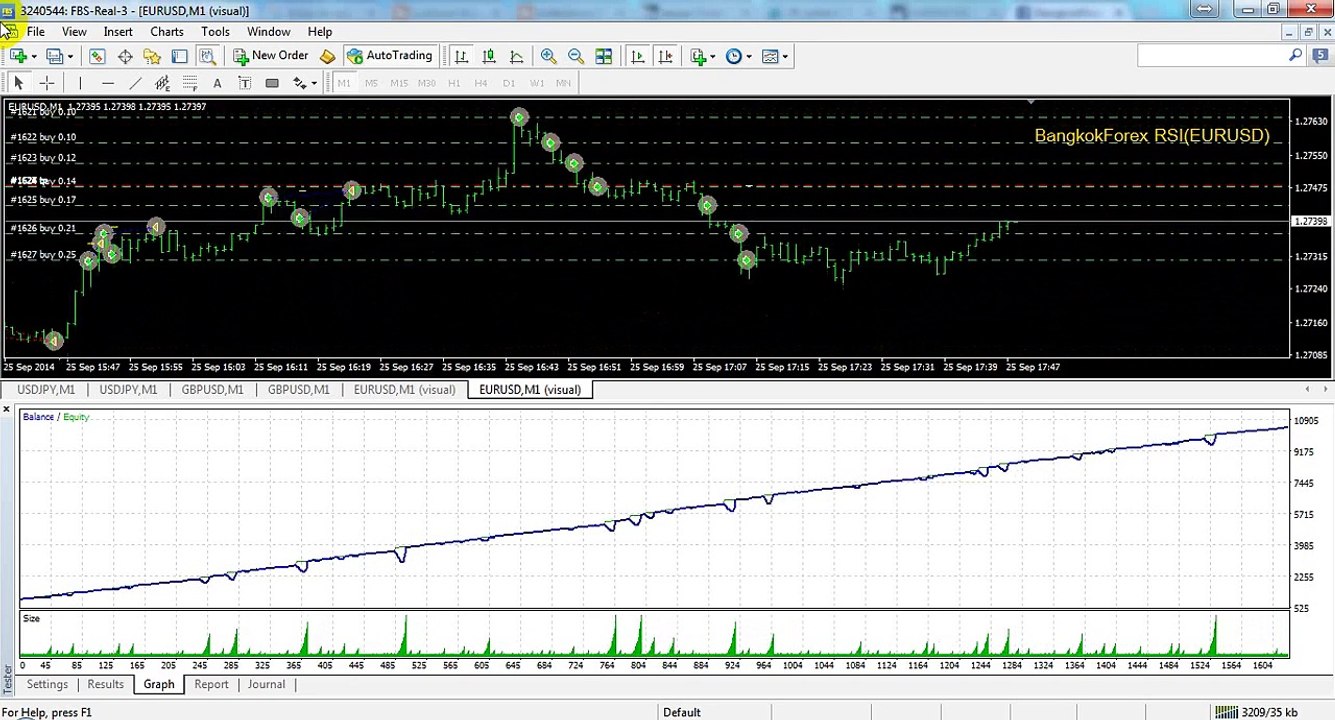Select the arrows drawing tool icon
1335x720 pixels.
point(299,83)
